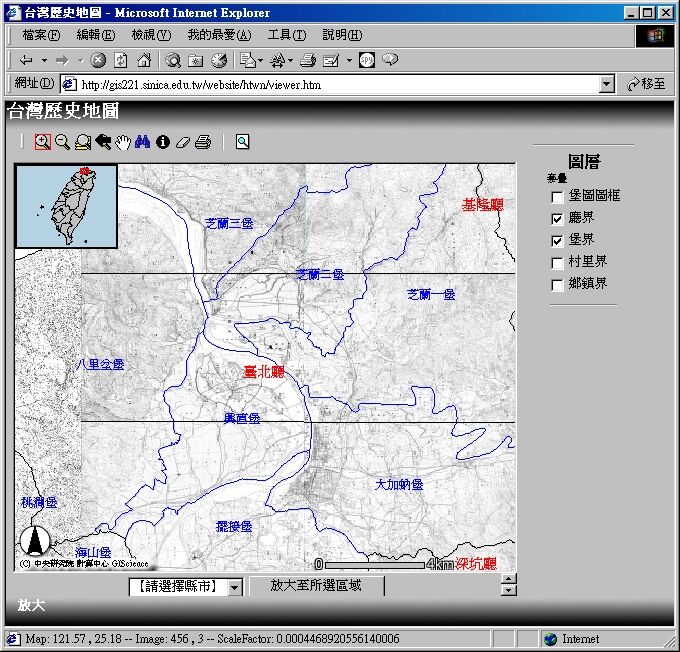
Task: Select the zoom out magnifier tool
Action: pos(62,142)
